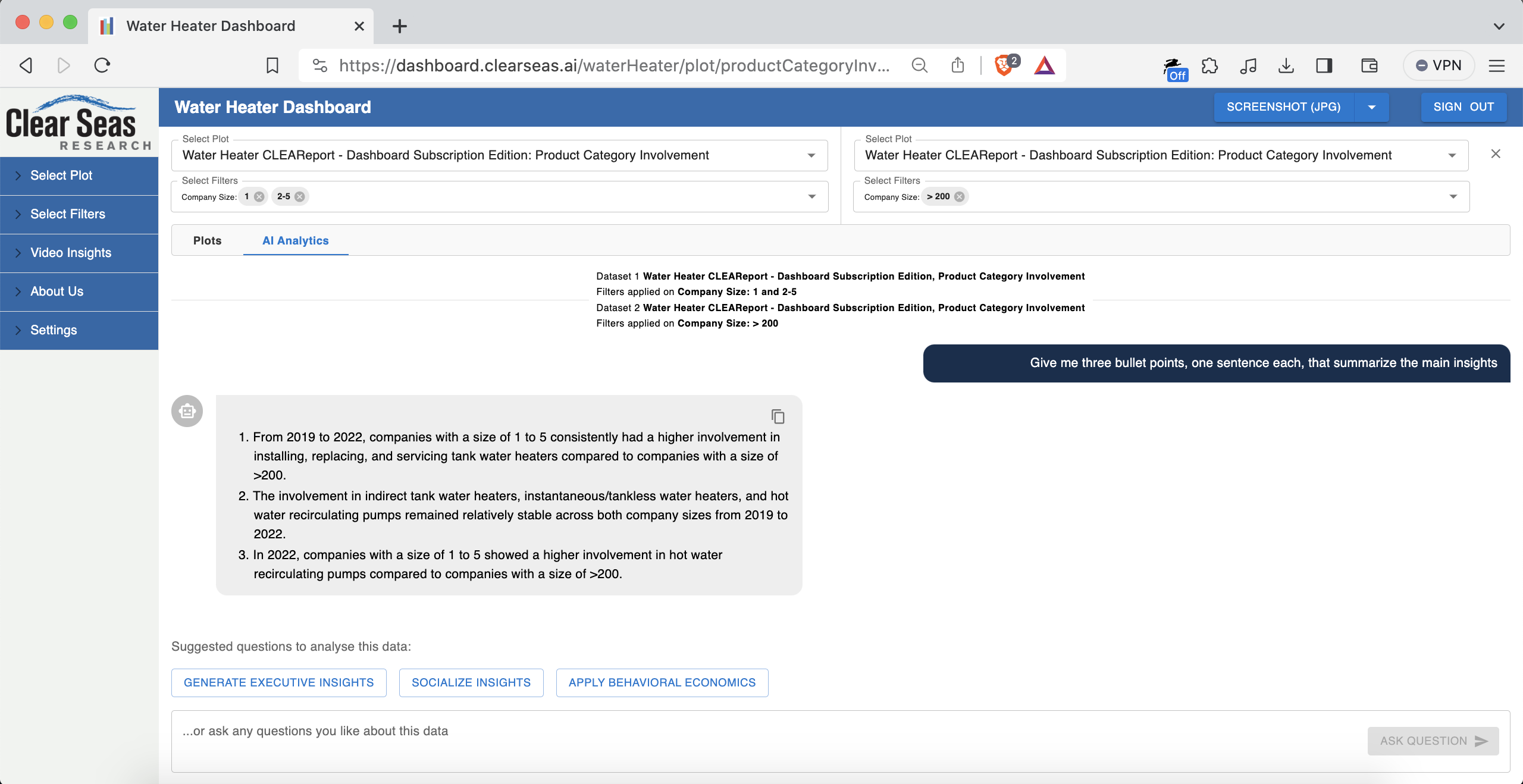Copy the AI response to clipboard
The image size is (1523, 784).
(778, 416)
